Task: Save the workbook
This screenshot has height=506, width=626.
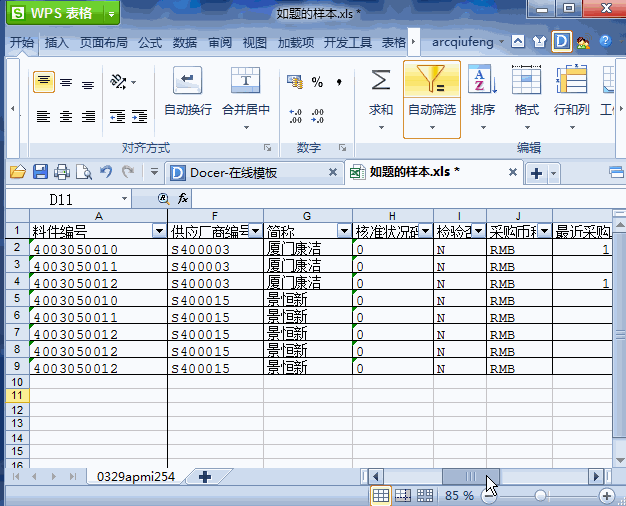Action: pos(40,172)
